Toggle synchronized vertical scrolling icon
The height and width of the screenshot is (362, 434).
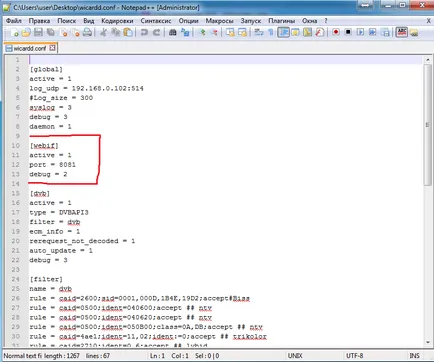(230, 32)
